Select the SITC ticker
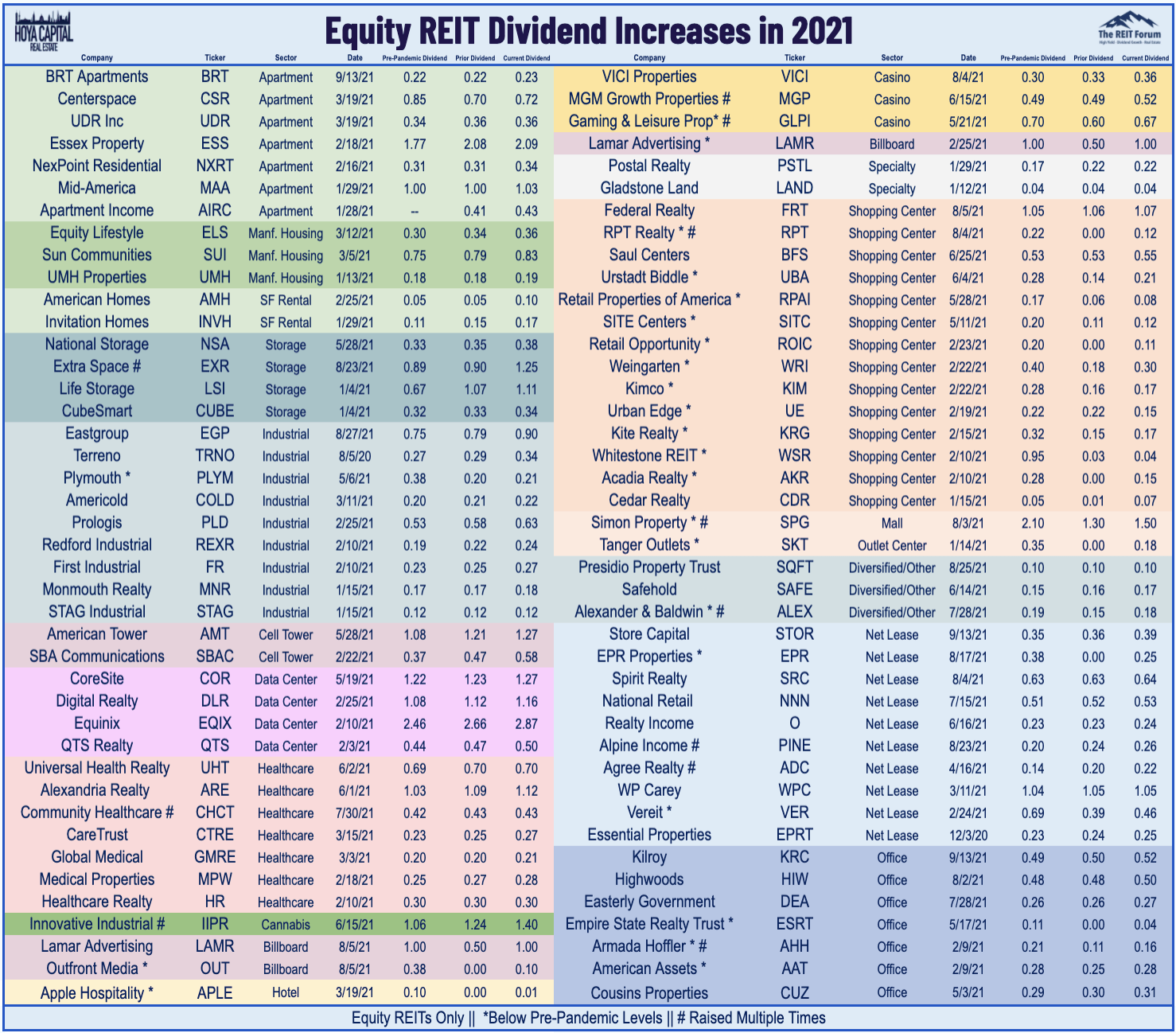The width and height of the screenshot is (1176, 1033). pos(795,322)
